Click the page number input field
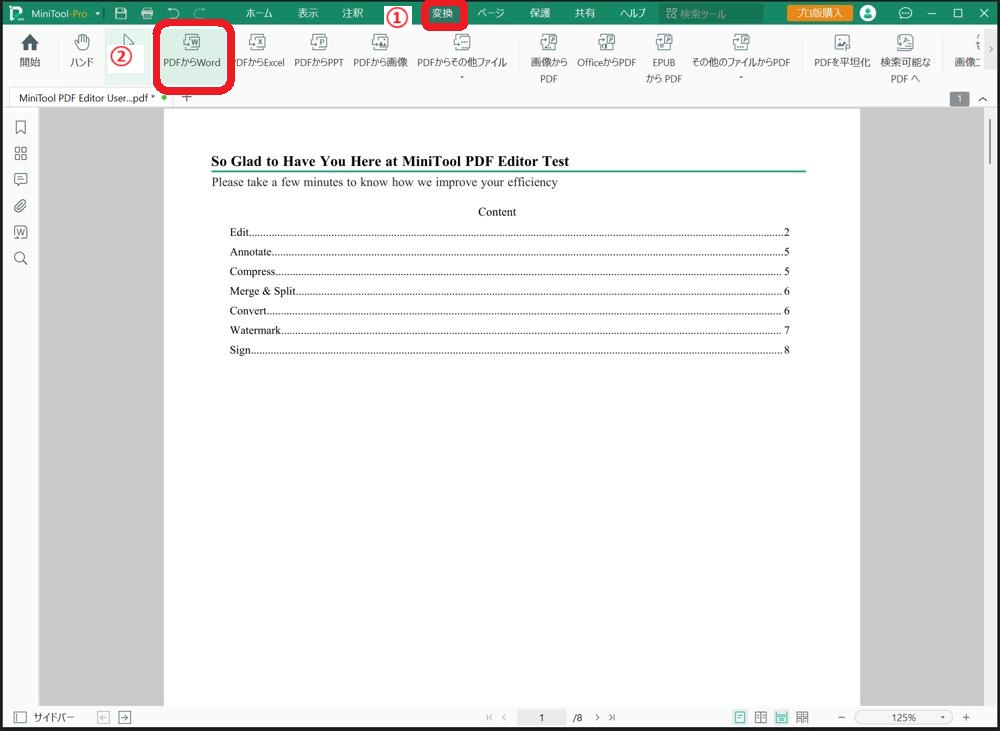This screenshot has width=1000, height=731. [541, 717]
